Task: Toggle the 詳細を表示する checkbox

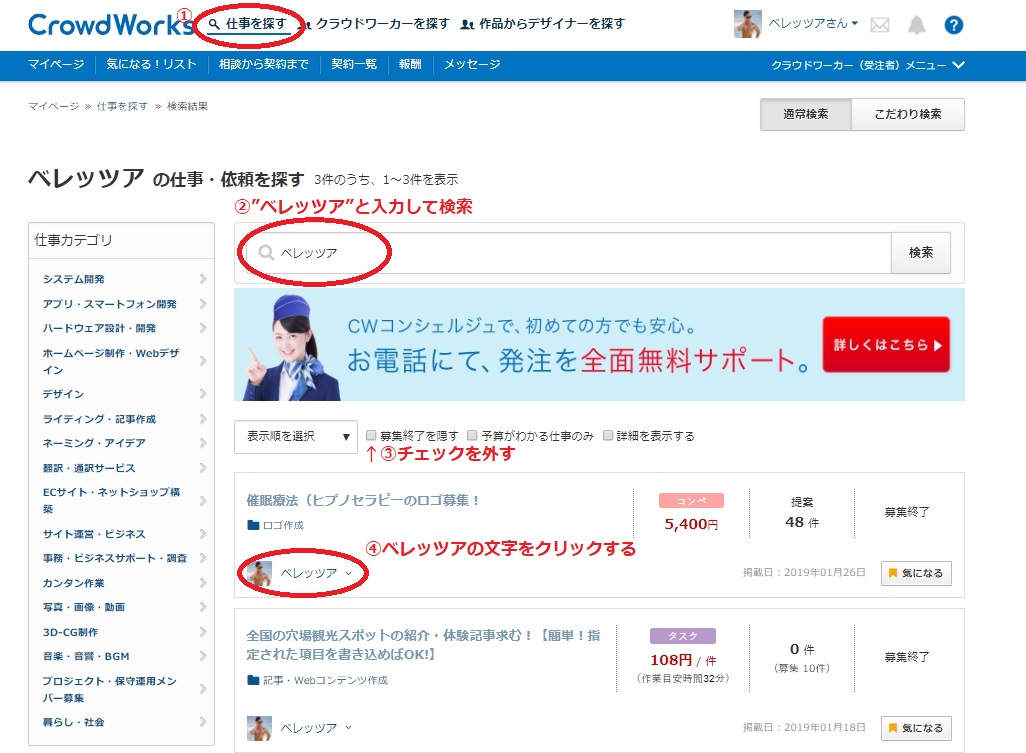Action: tap(608, 435)
